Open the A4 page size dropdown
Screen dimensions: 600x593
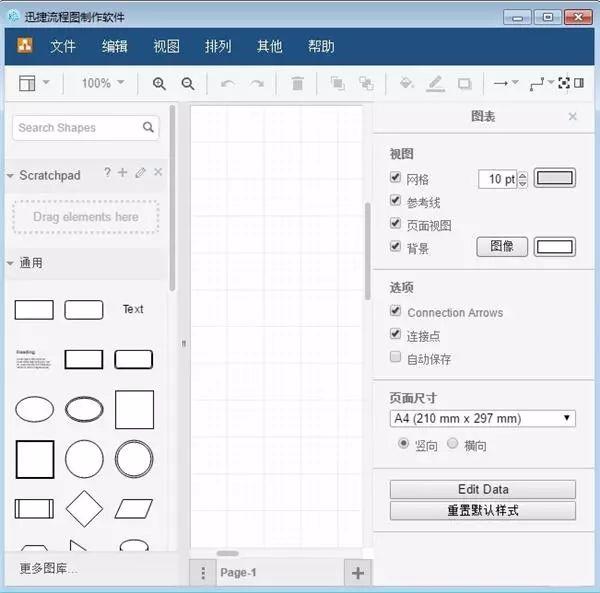pyautogui.click(x=483, y=418)
